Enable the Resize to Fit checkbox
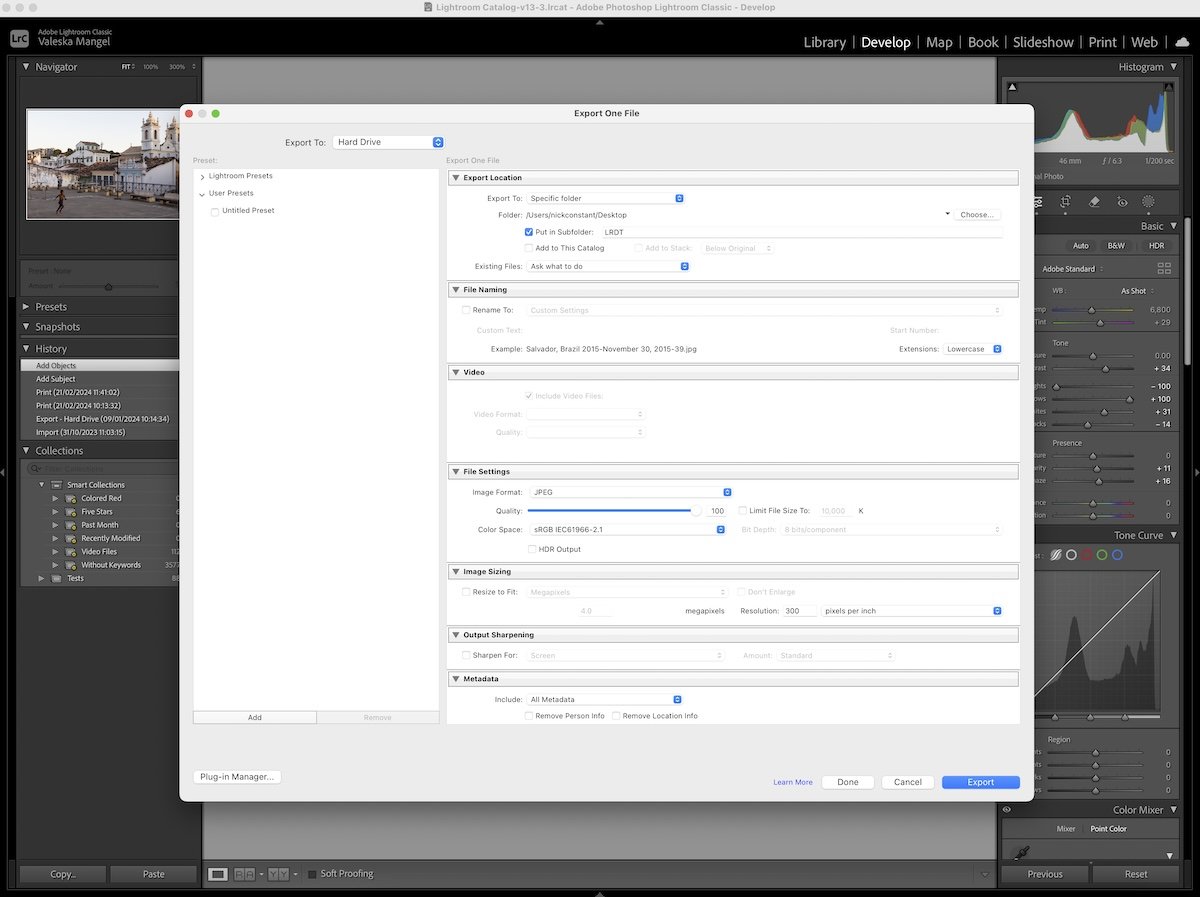Screen dimensions: 1200x897 coord(466,592)
